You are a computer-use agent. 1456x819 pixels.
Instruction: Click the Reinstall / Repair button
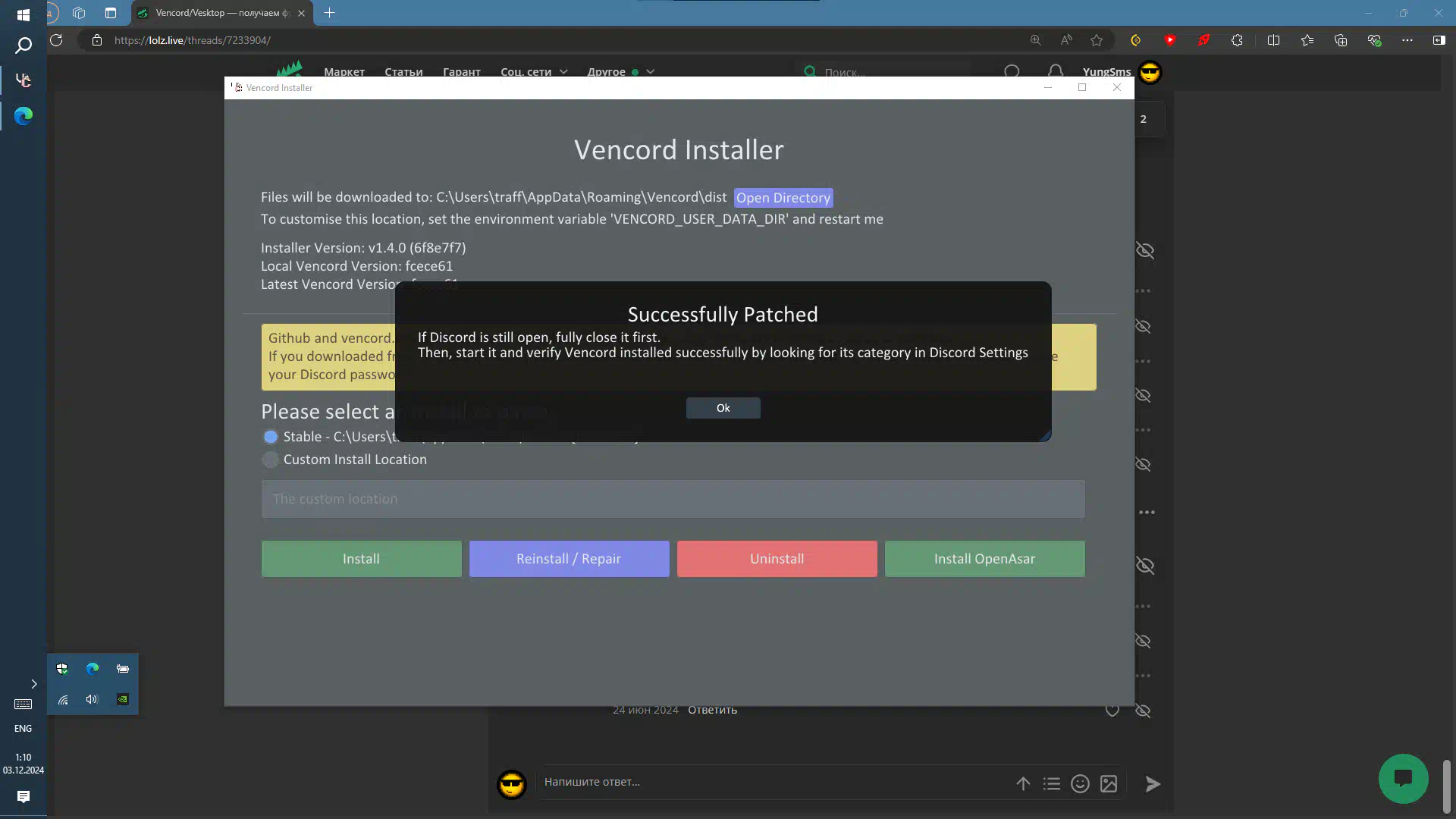(569, 559)
